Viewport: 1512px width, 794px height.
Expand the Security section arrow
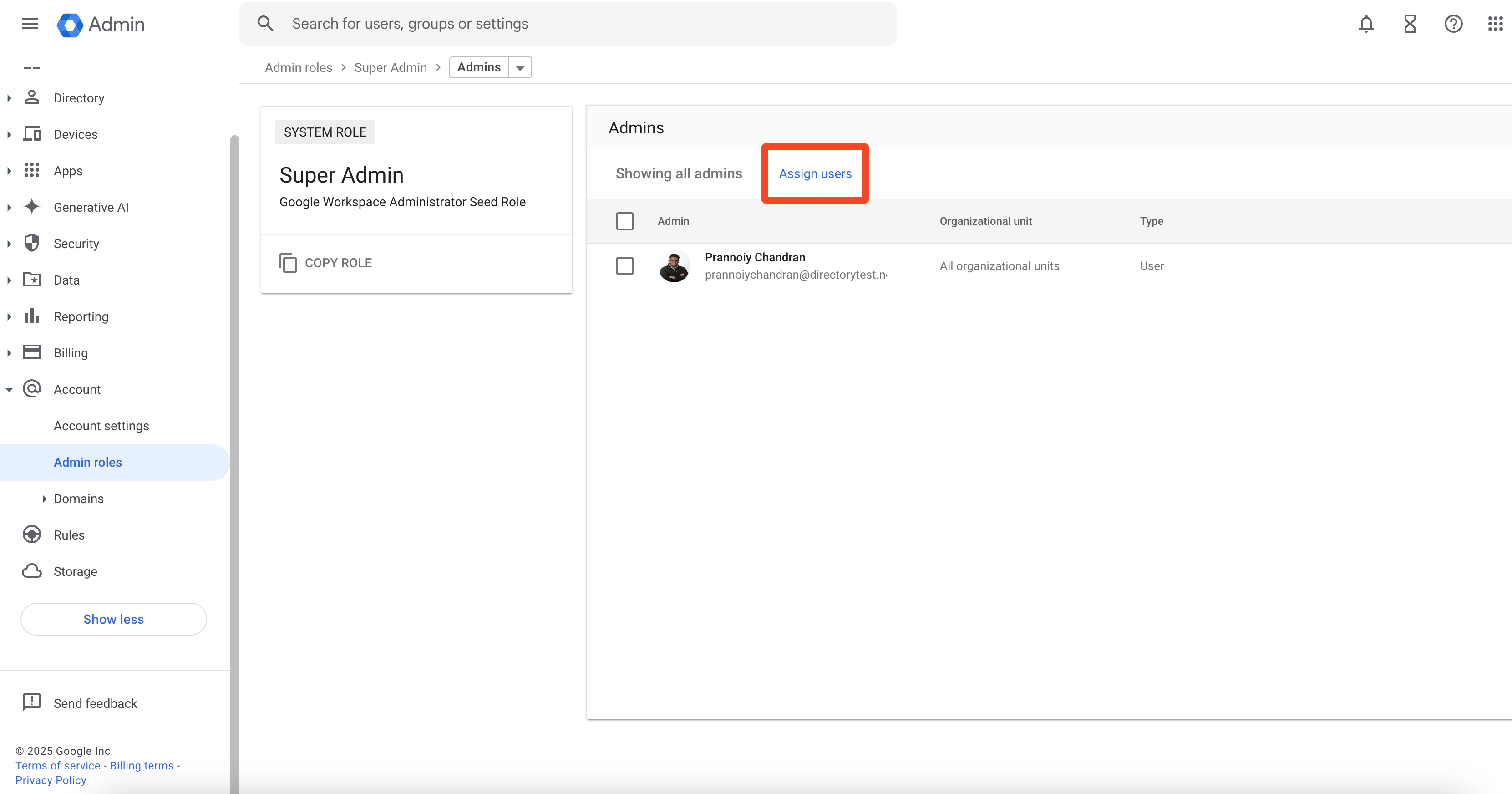(x=9, y=244)
